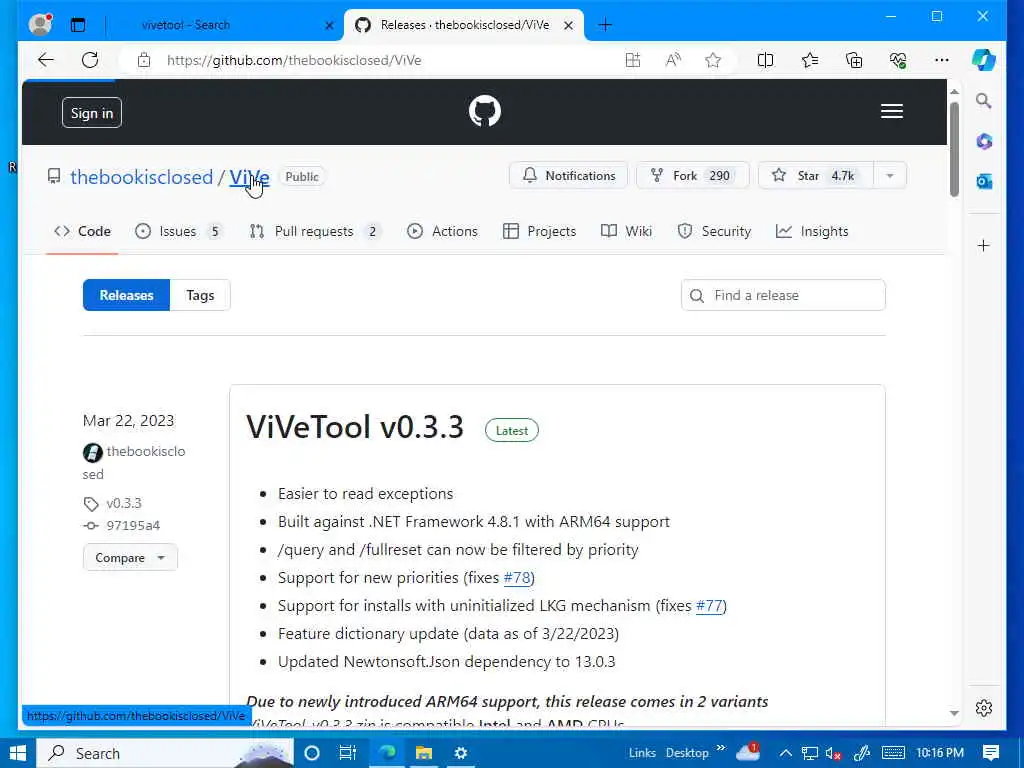Image resolution: width=1024 pixels, height=768 pixels.
Task: Show hidden tray icons chevron
Action: [786, 753]
